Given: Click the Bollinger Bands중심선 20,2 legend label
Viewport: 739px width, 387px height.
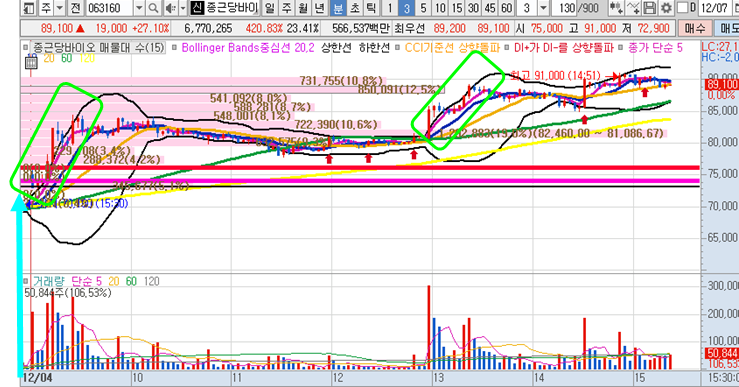Looking at the screenshot, I should (248, 48).
